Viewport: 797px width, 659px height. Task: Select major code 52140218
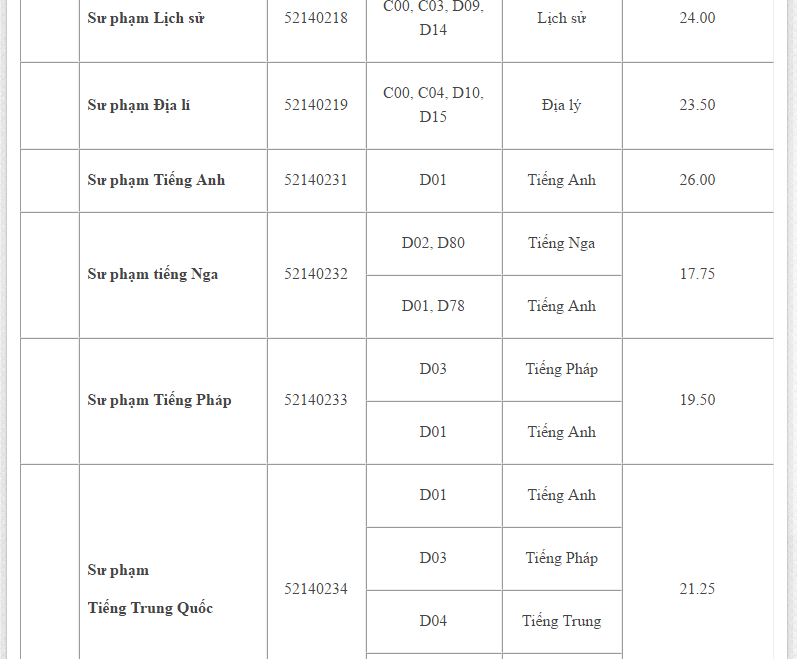click(x=316, y=18)
